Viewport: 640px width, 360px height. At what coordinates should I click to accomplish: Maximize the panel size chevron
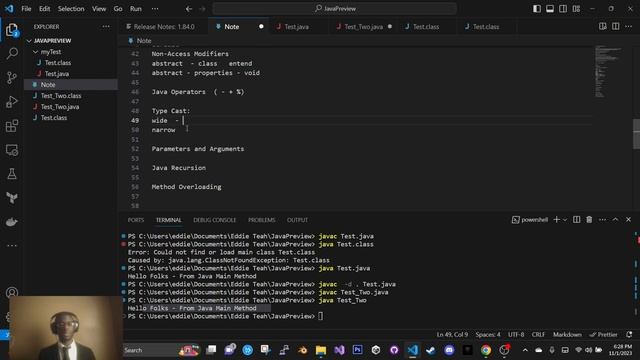tap(615, 220)
